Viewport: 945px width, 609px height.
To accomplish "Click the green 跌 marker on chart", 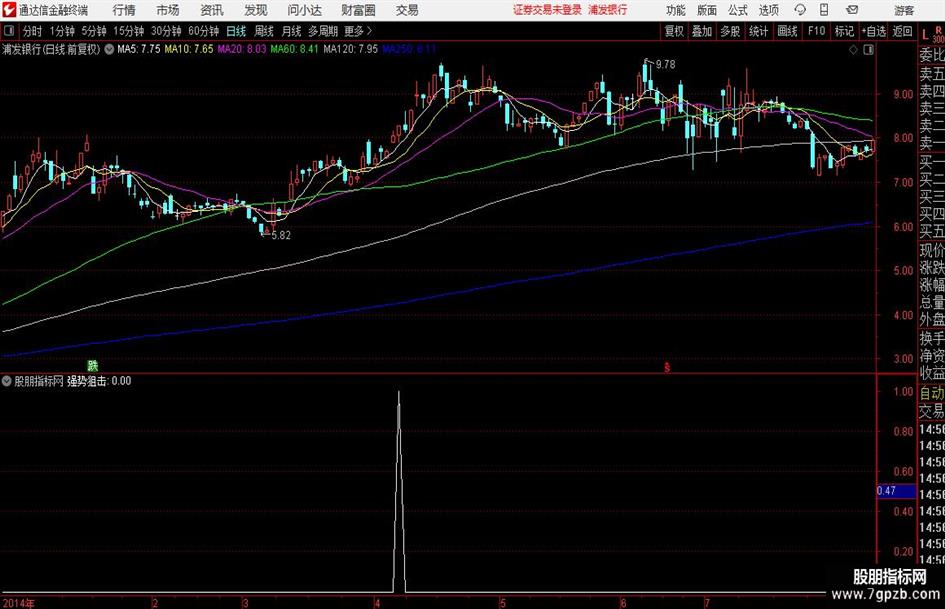I will pyautogui.click(x=92, y=365).
